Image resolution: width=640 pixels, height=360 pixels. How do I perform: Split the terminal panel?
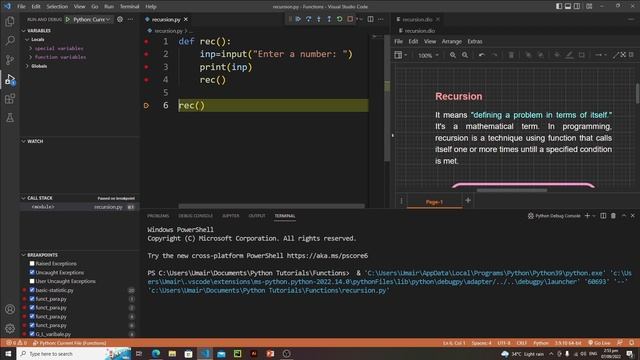pyautogui.click(x=603, y=216)
